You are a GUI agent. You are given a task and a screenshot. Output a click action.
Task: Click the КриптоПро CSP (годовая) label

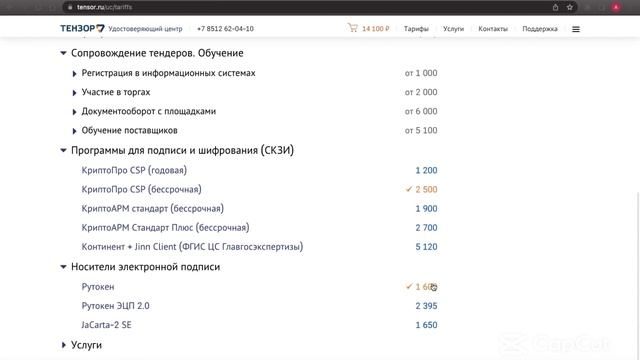[x=134, y=170]
